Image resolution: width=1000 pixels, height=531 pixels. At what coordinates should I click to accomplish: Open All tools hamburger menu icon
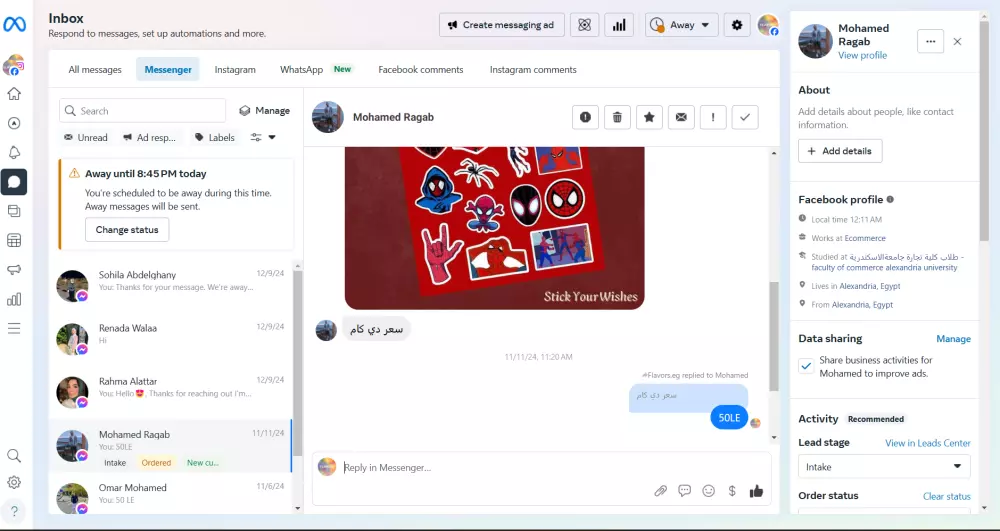click(x=14, y=328)
